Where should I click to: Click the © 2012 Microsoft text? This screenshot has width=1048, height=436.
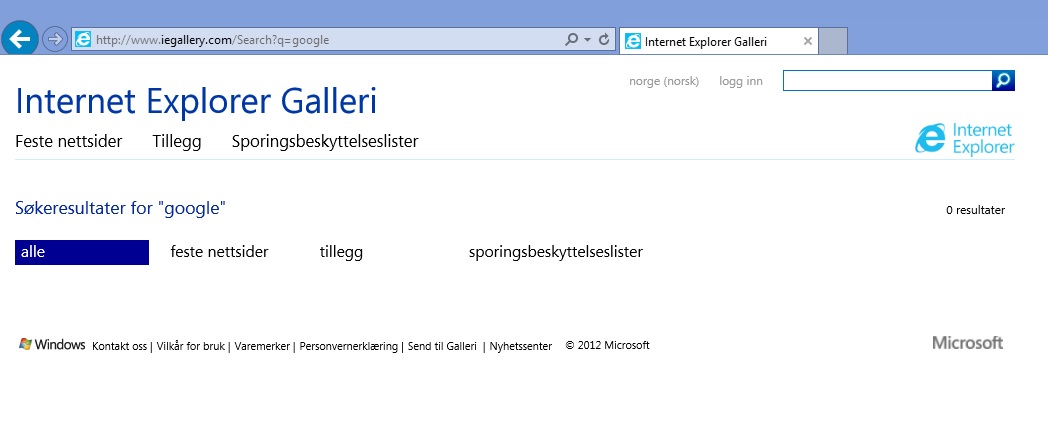608,346
